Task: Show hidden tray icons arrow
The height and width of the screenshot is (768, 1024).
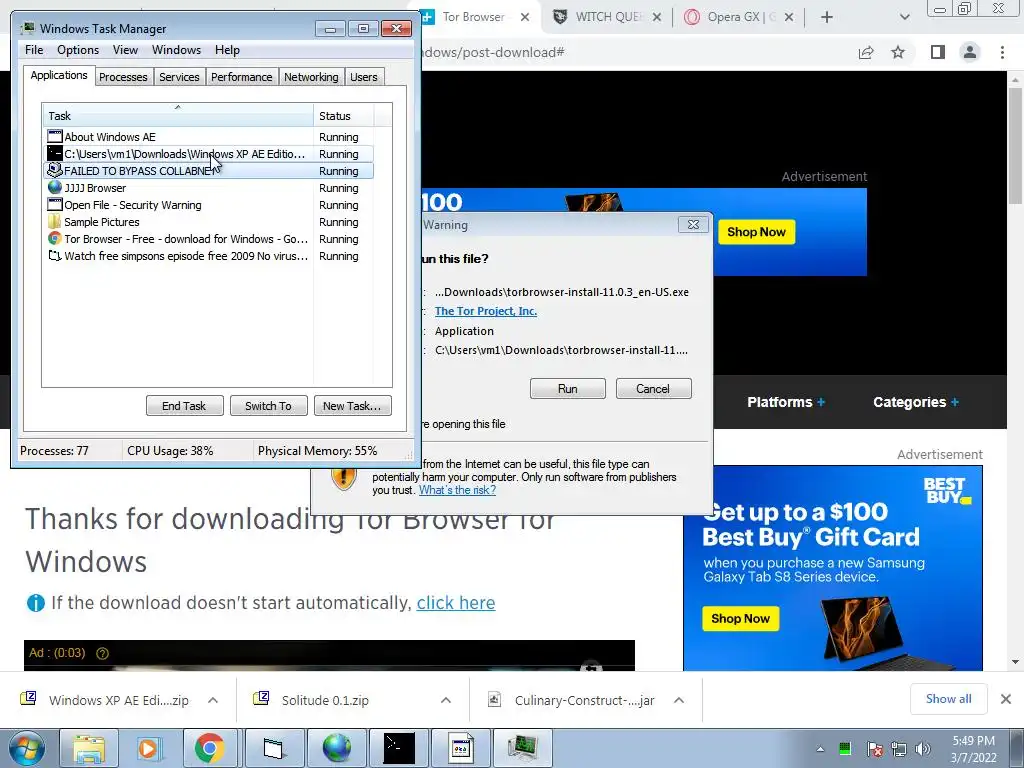Action: pos(820,749)
